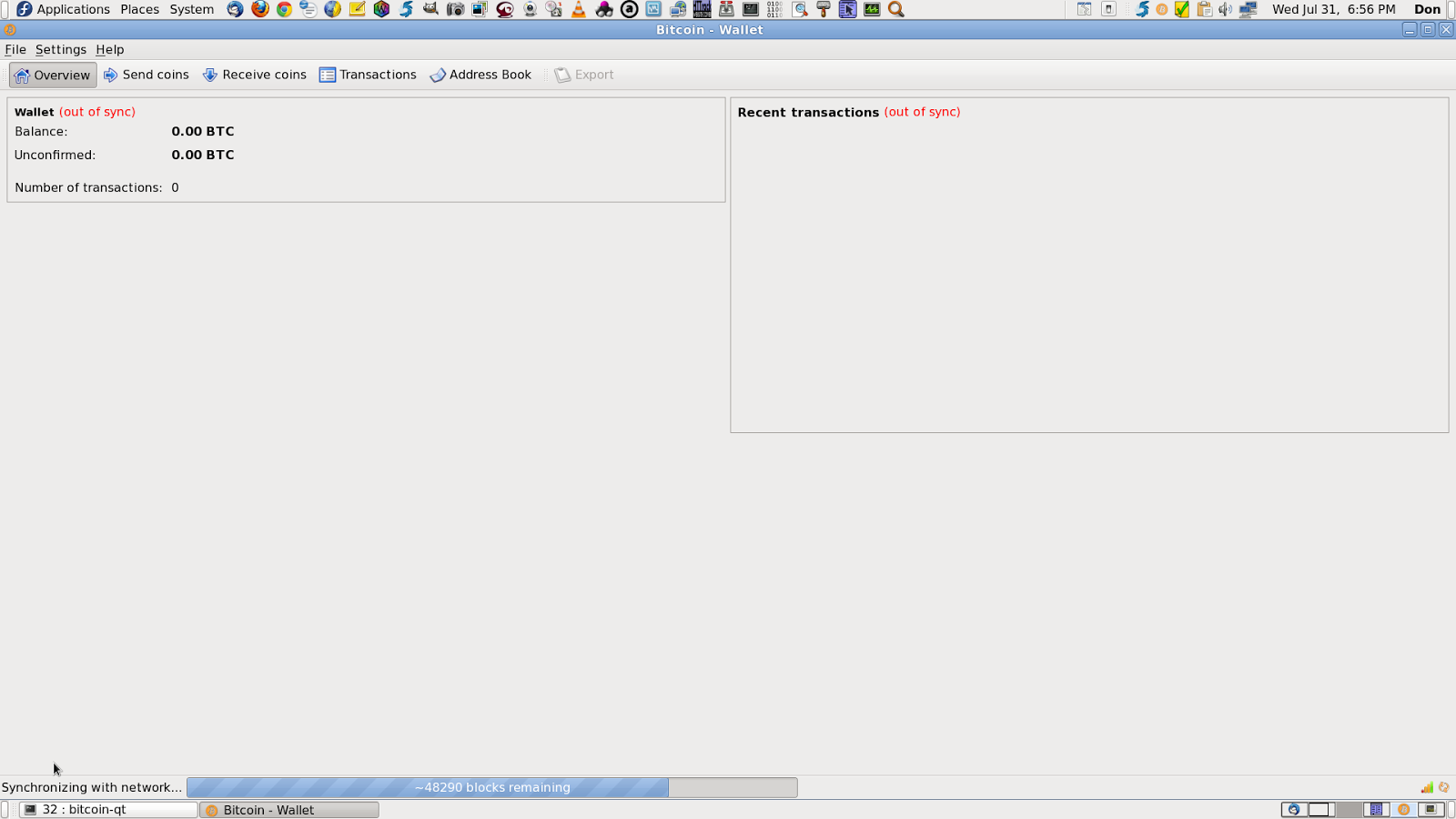The height and width of the screenshot is (819, 1456).
Task: Launch GIMP from the top panel
Action: click(430, 9)
